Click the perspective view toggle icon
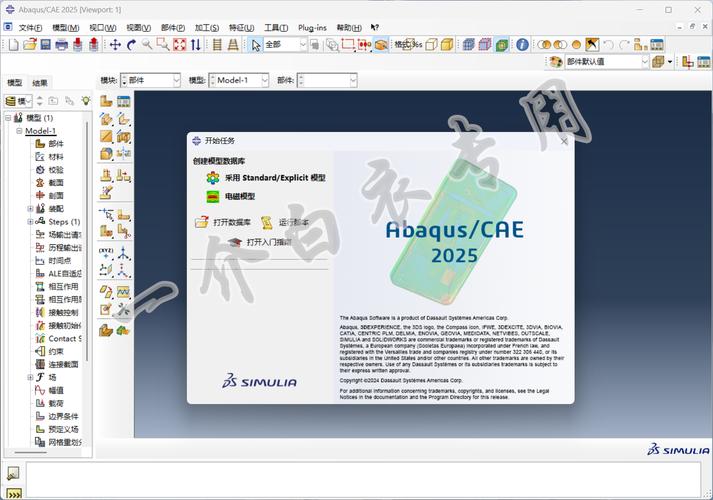Viewport: 713px width, 500px height. pos(233,45)
